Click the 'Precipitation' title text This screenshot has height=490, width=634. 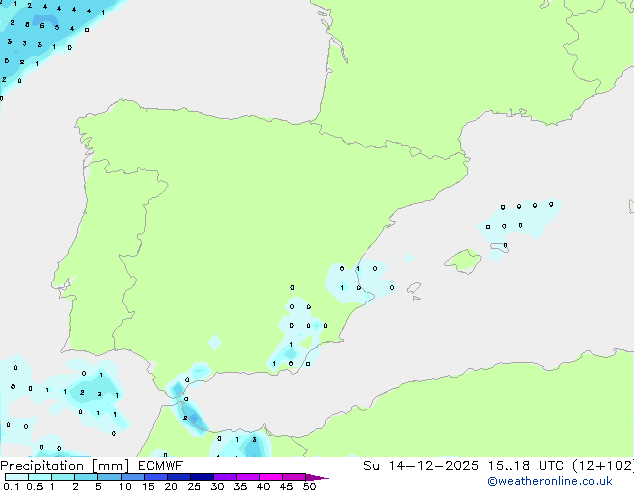click(42, 466)
